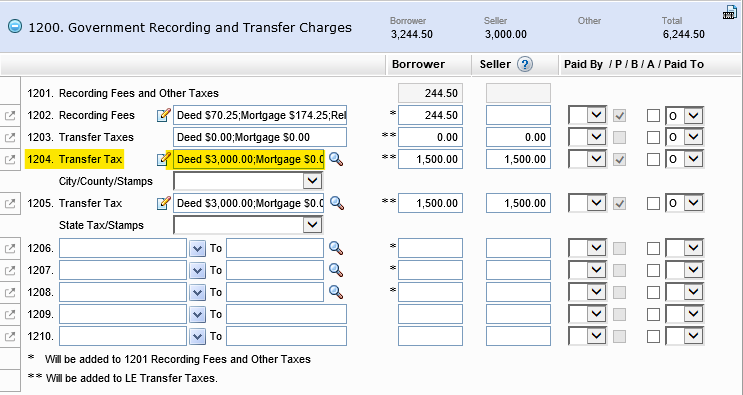Open line 1204 pop-out icon
The image size is (743, 395).
tap(10, 160)
